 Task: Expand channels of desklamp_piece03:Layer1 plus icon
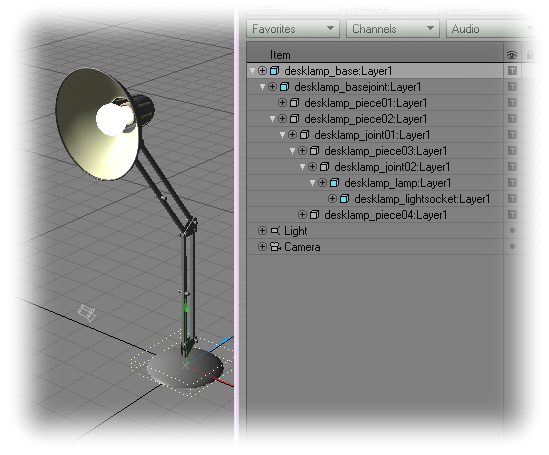[x=302, y=150]
